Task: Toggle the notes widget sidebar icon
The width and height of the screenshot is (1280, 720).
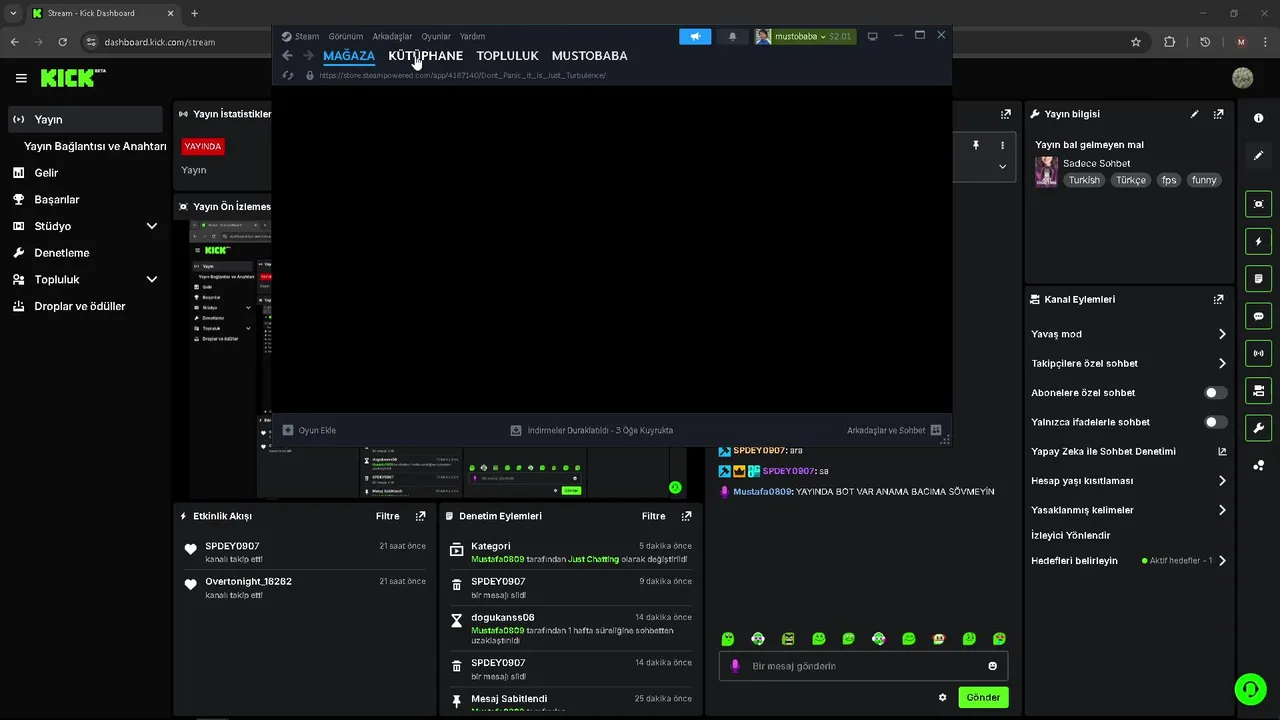Action: point(1258,278)
